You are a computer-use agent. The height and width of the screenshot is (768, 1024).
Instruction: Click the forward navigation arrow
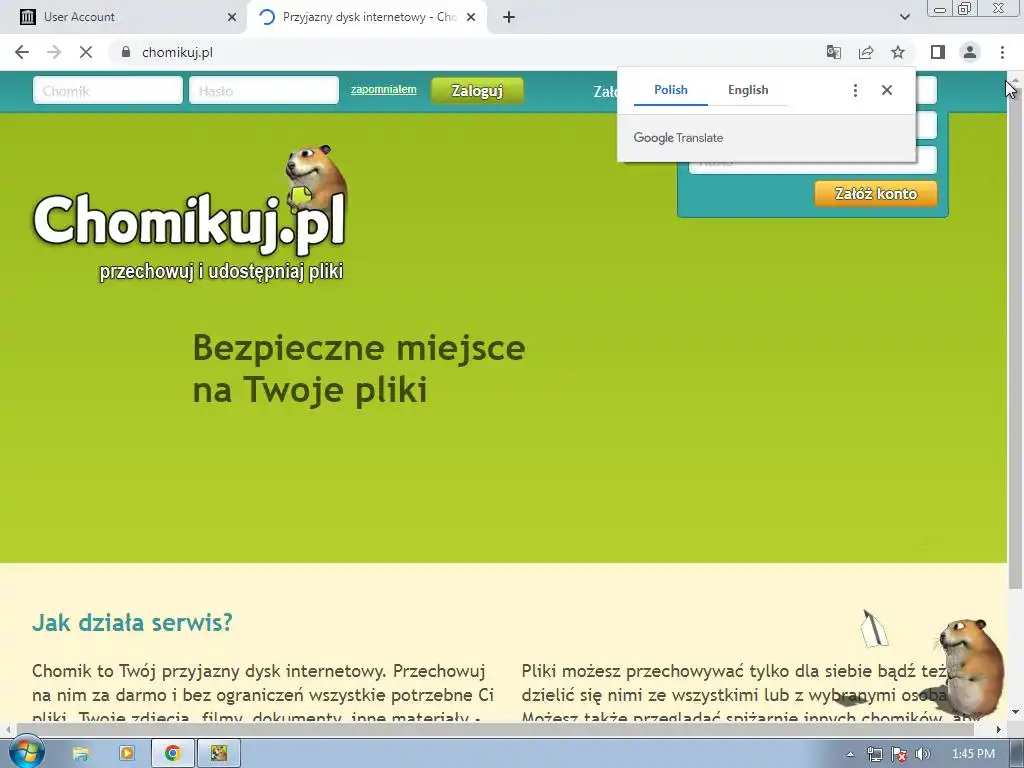54,52
